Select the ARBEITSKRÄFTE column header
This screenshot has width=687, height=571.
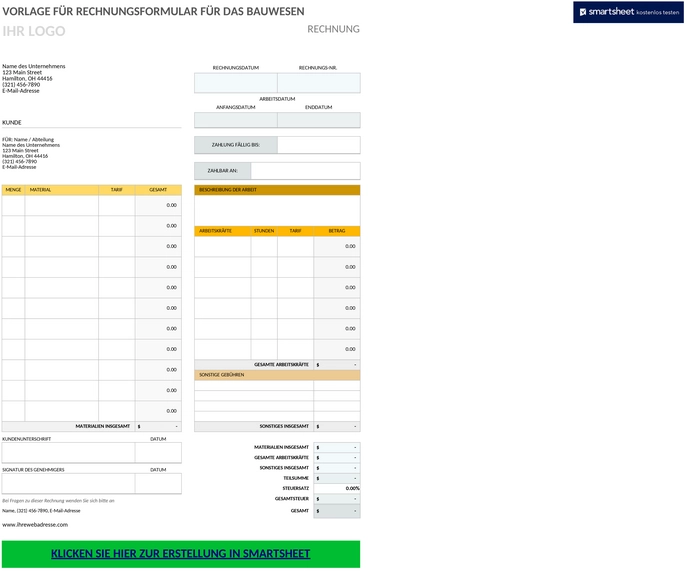[223, 231]
